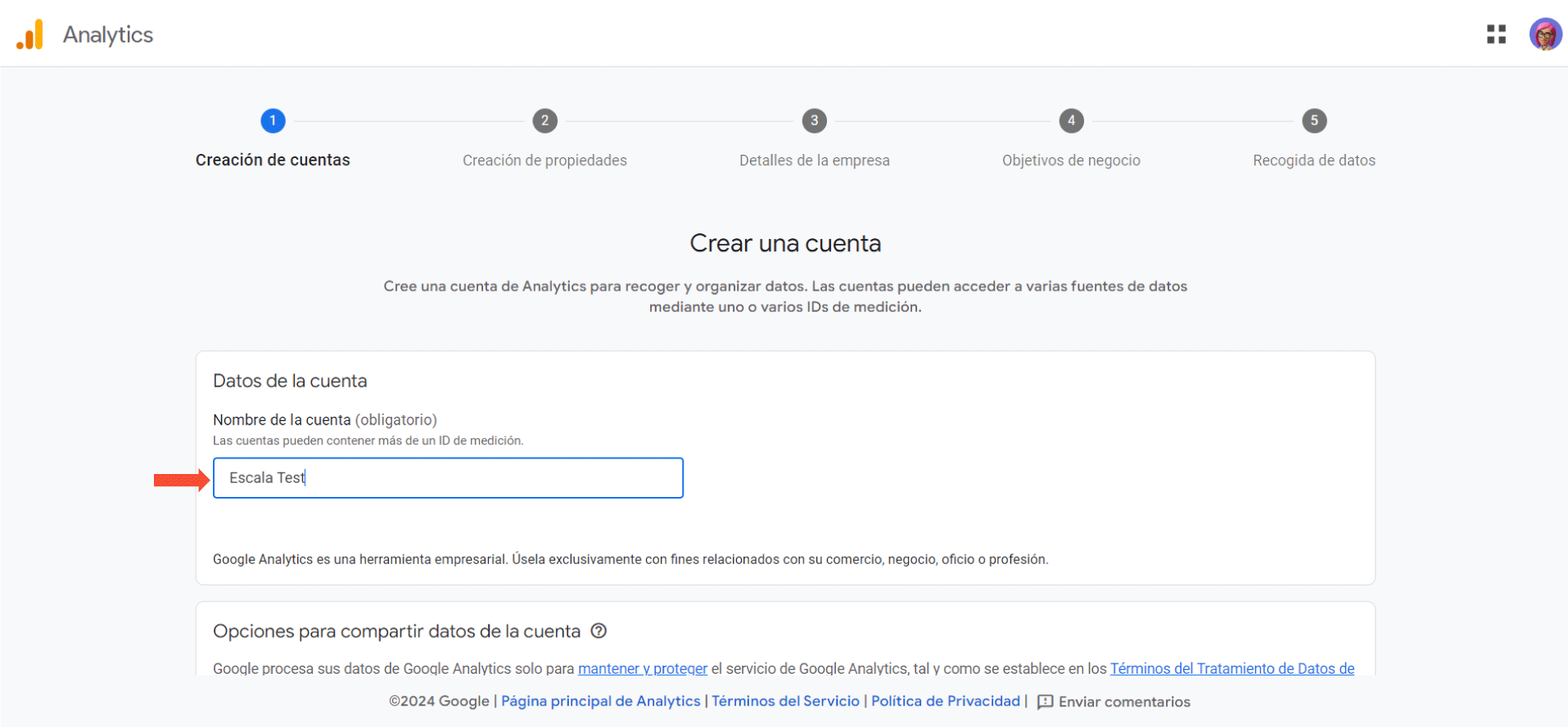Go to Objetivos de negocio step label
The width and height of the screenshot is (1568, 727).
[1071, 160]
